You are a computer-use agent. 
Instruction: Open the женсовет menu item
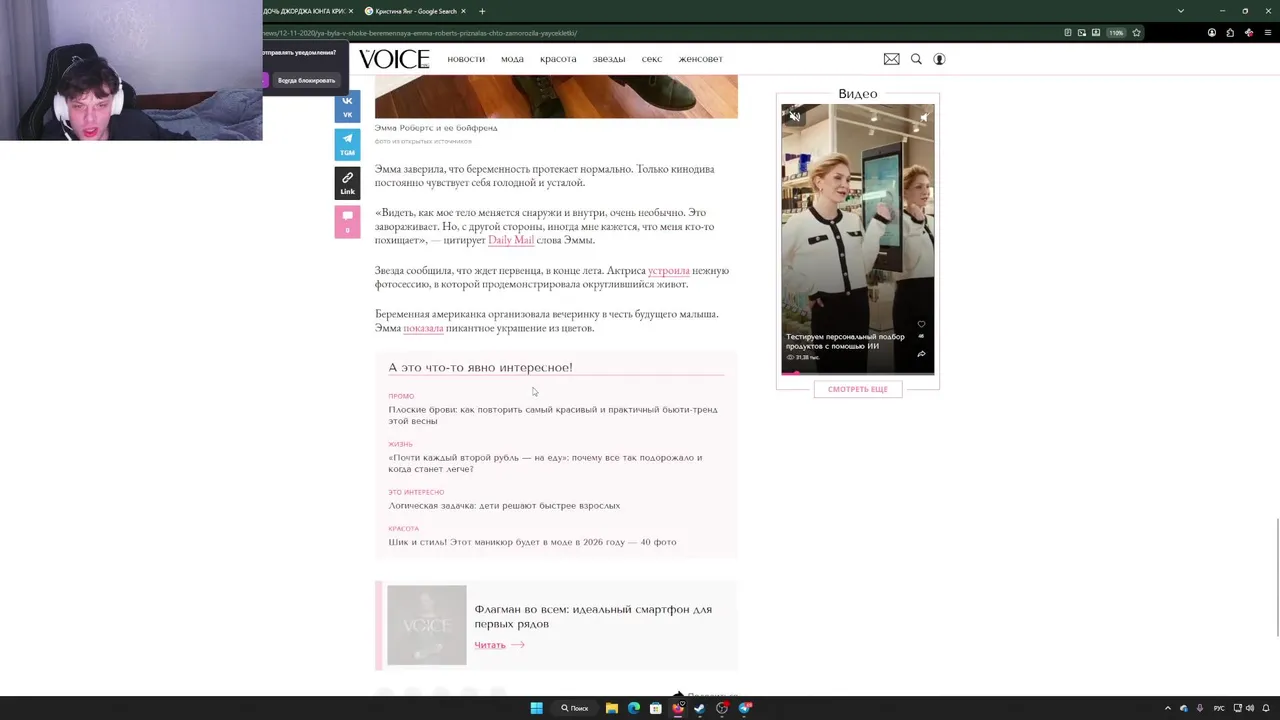[700, 59]
